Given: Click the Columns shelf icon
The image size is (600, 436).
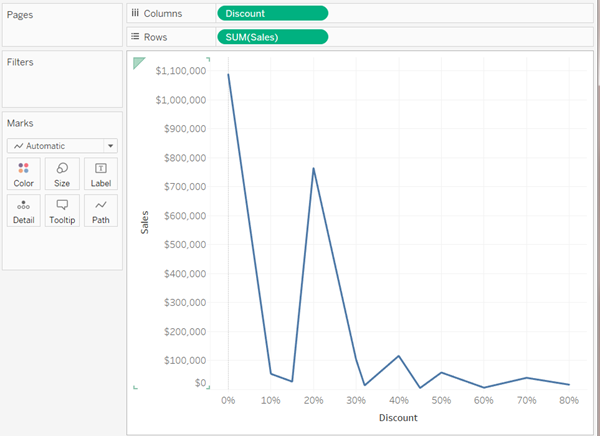Looking at the screenshot, I should pos(135,13).
